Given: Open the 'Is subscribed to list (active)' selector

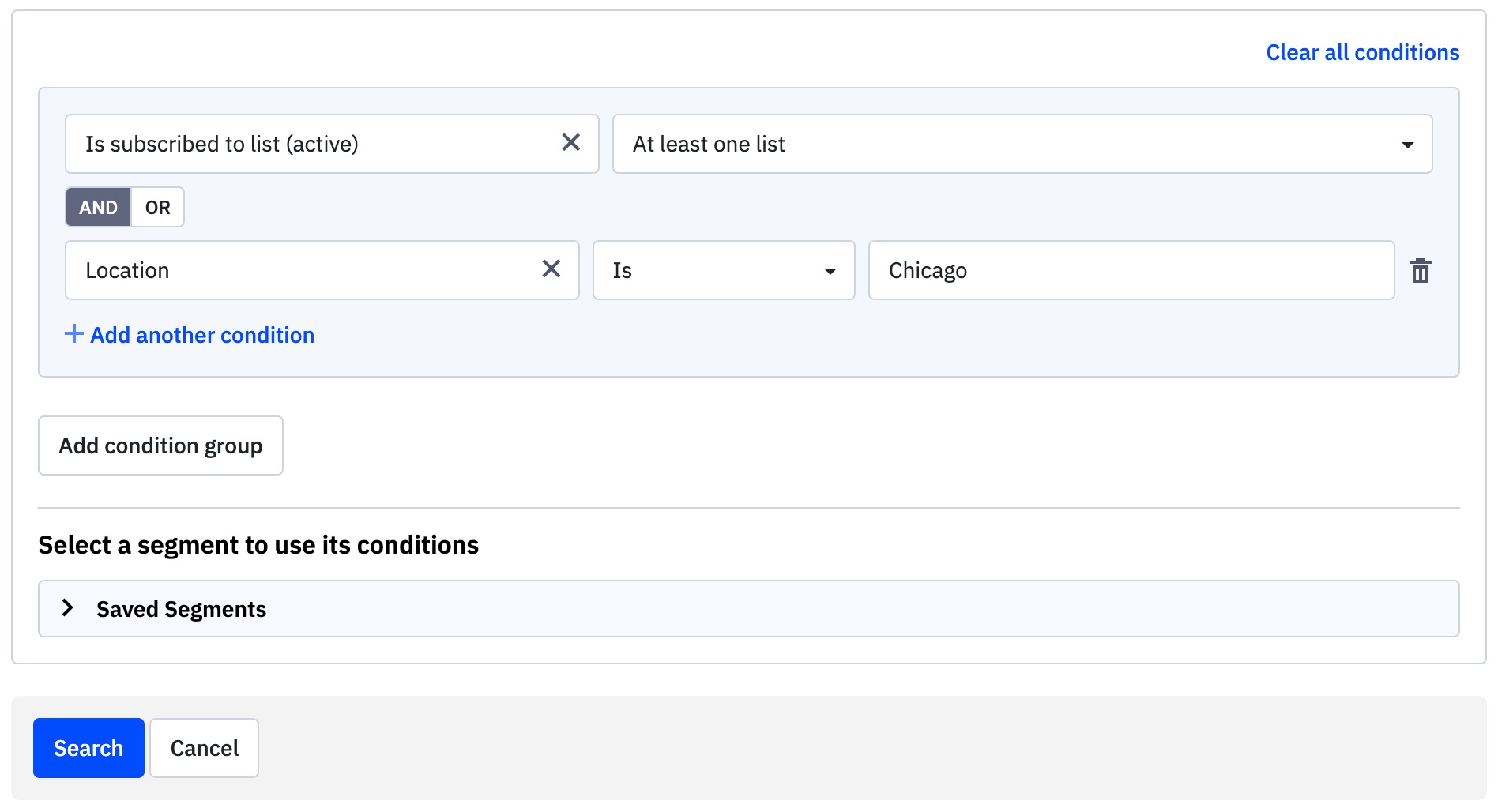Looking at the screenshot, I should tap(308, 144).
